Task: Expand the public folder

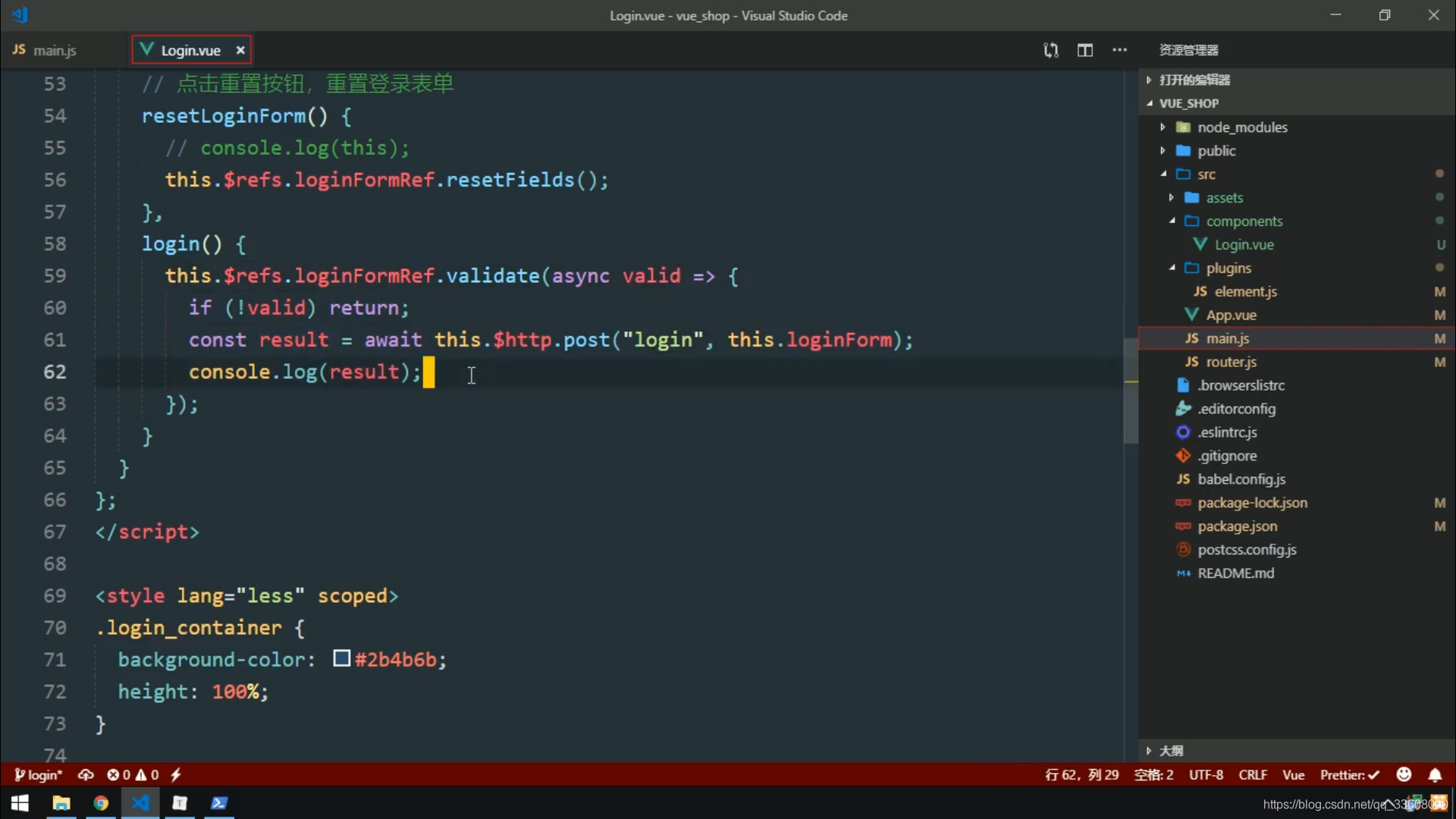Action: click(1297, 151)
